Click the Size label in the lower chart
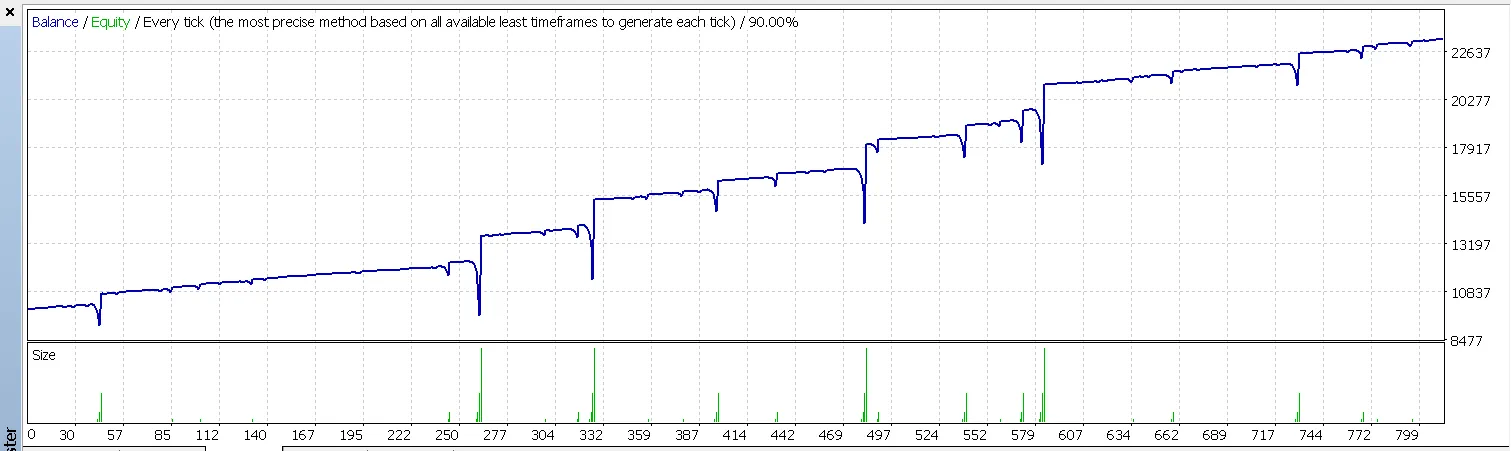This screenshot has height=451, width=1511. 44,355
